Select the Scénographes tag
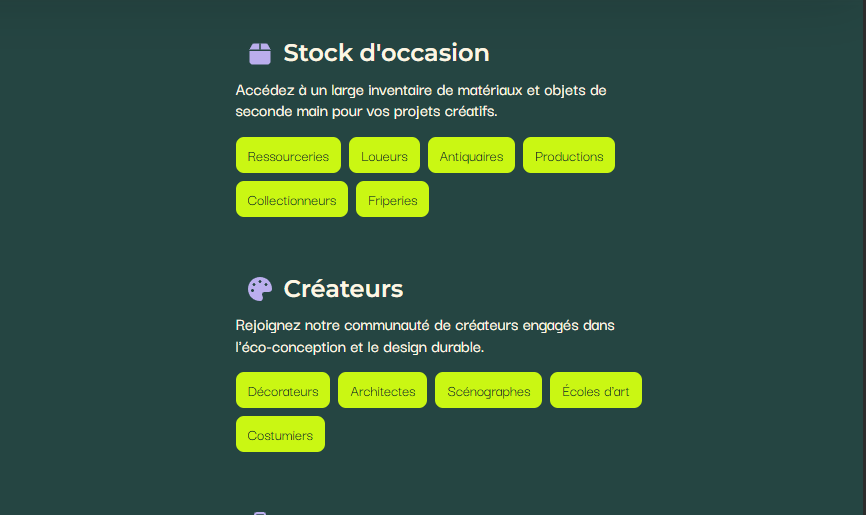Screen dimensions: 866x515 [488, 390]
